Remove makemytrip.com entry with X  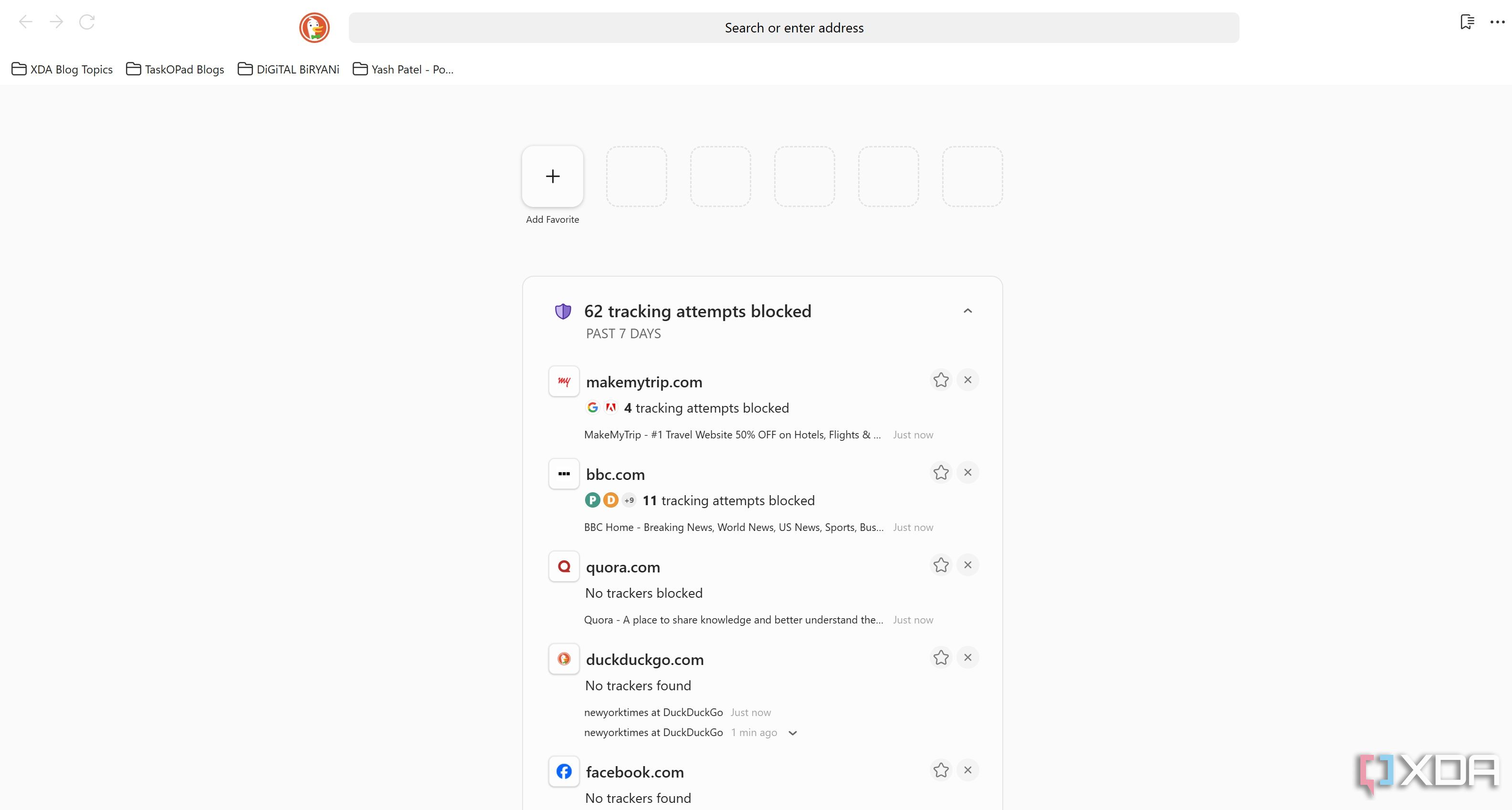click(968, 380)
